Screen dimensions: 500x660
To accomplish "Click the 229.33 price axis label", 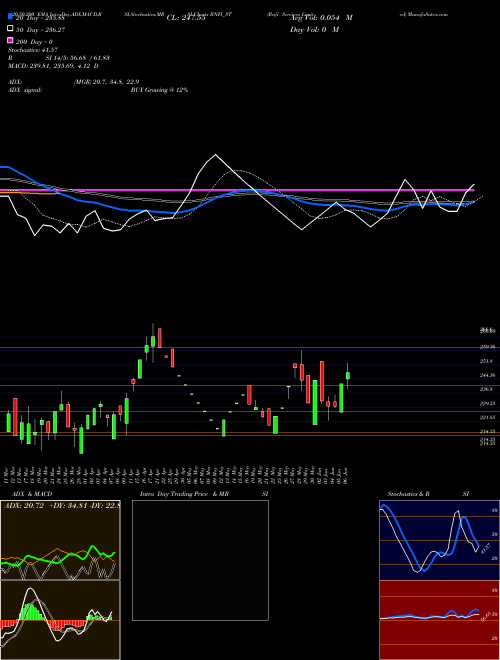I will (x=487, y=403).
